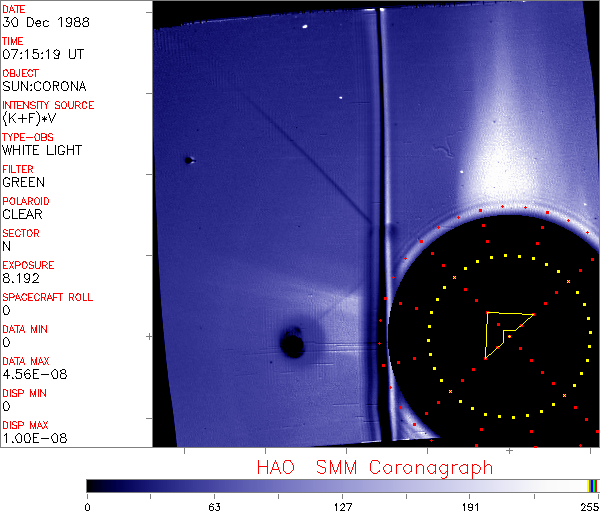The height and width of the screenshot is (512, 600).
Task: Select the data max value '4.56E-08'
Action: (30, 375)
